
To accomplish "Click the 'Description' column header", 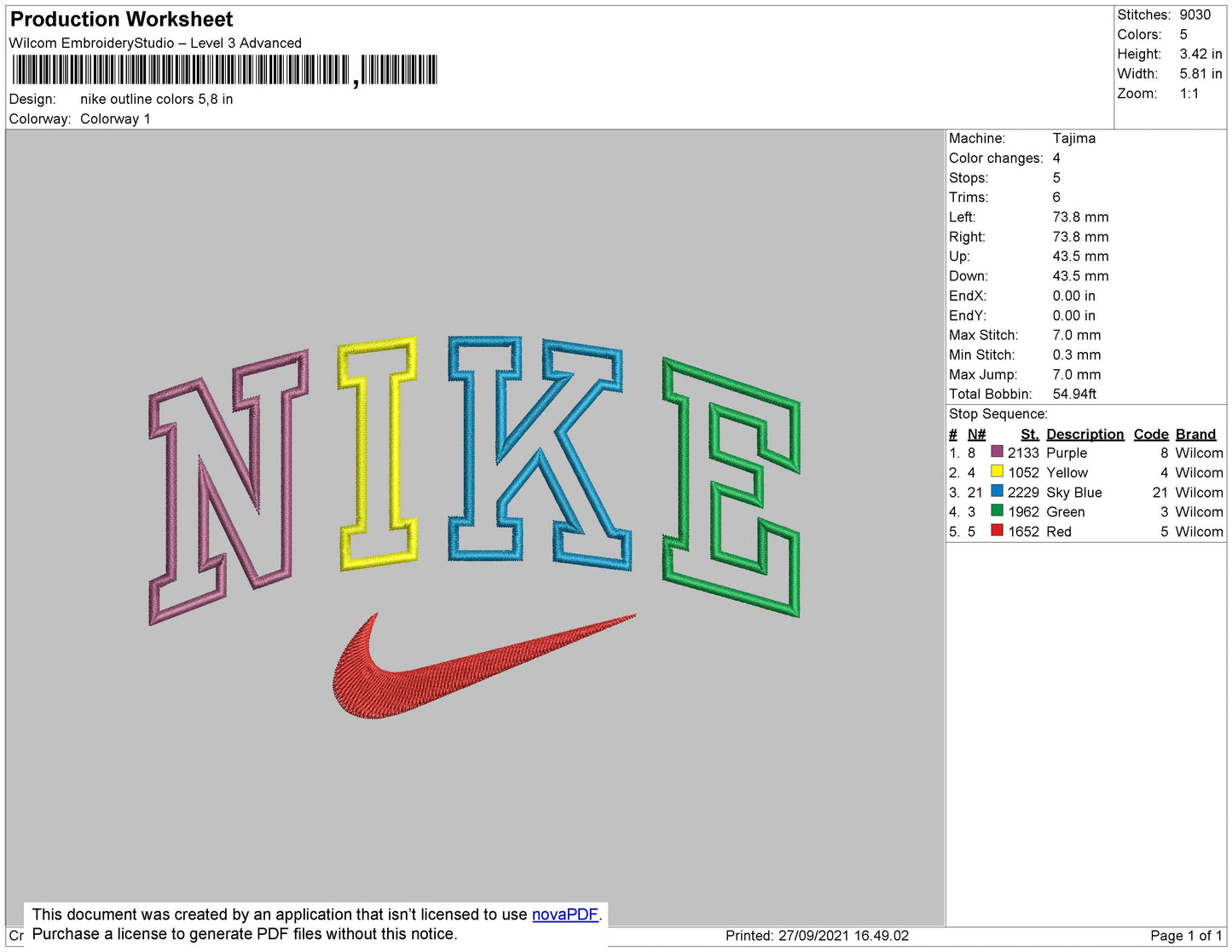I will tap(1085, 434).
